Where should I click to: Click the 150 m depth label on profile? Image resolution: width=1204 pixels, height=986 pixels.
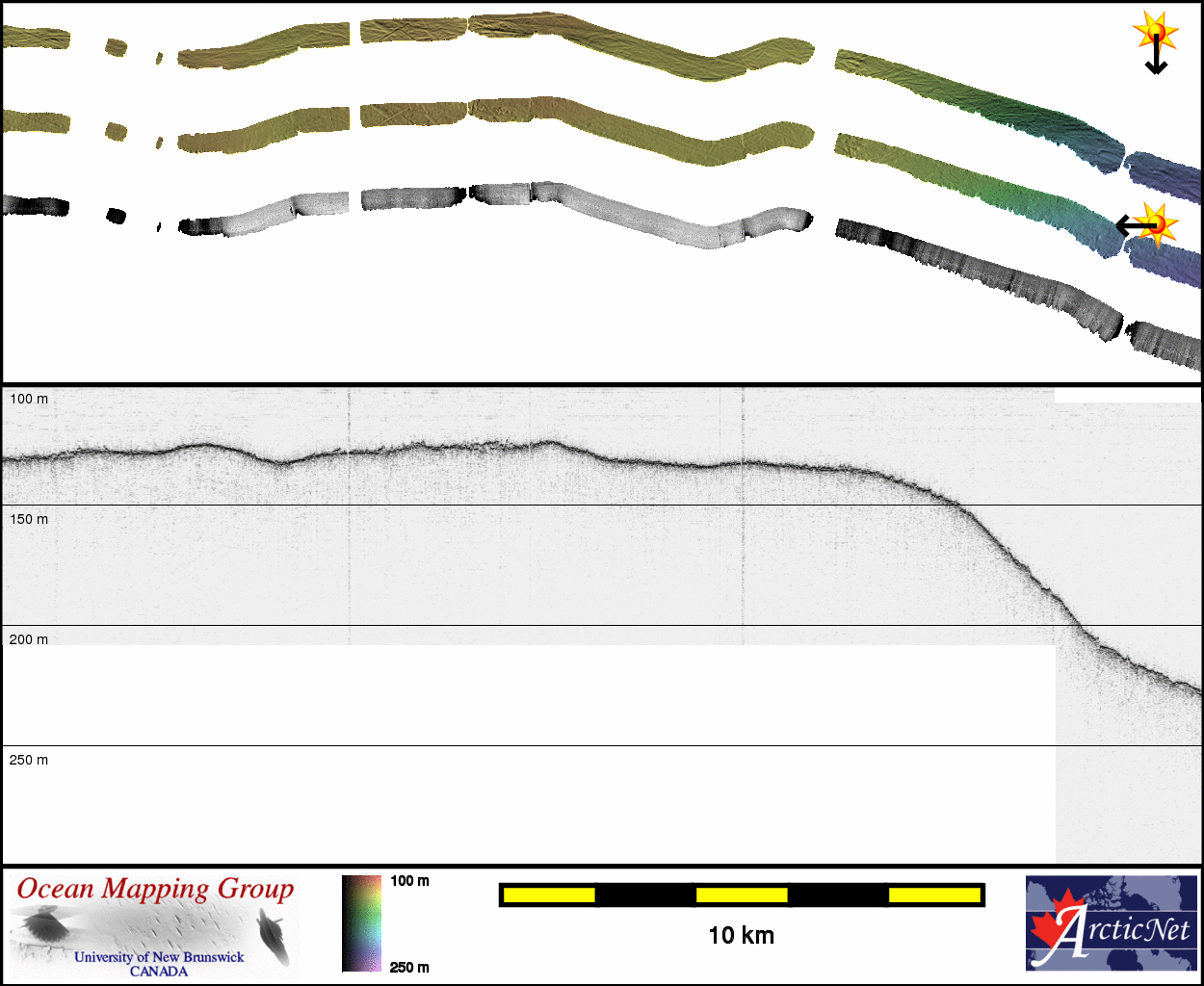29,519
